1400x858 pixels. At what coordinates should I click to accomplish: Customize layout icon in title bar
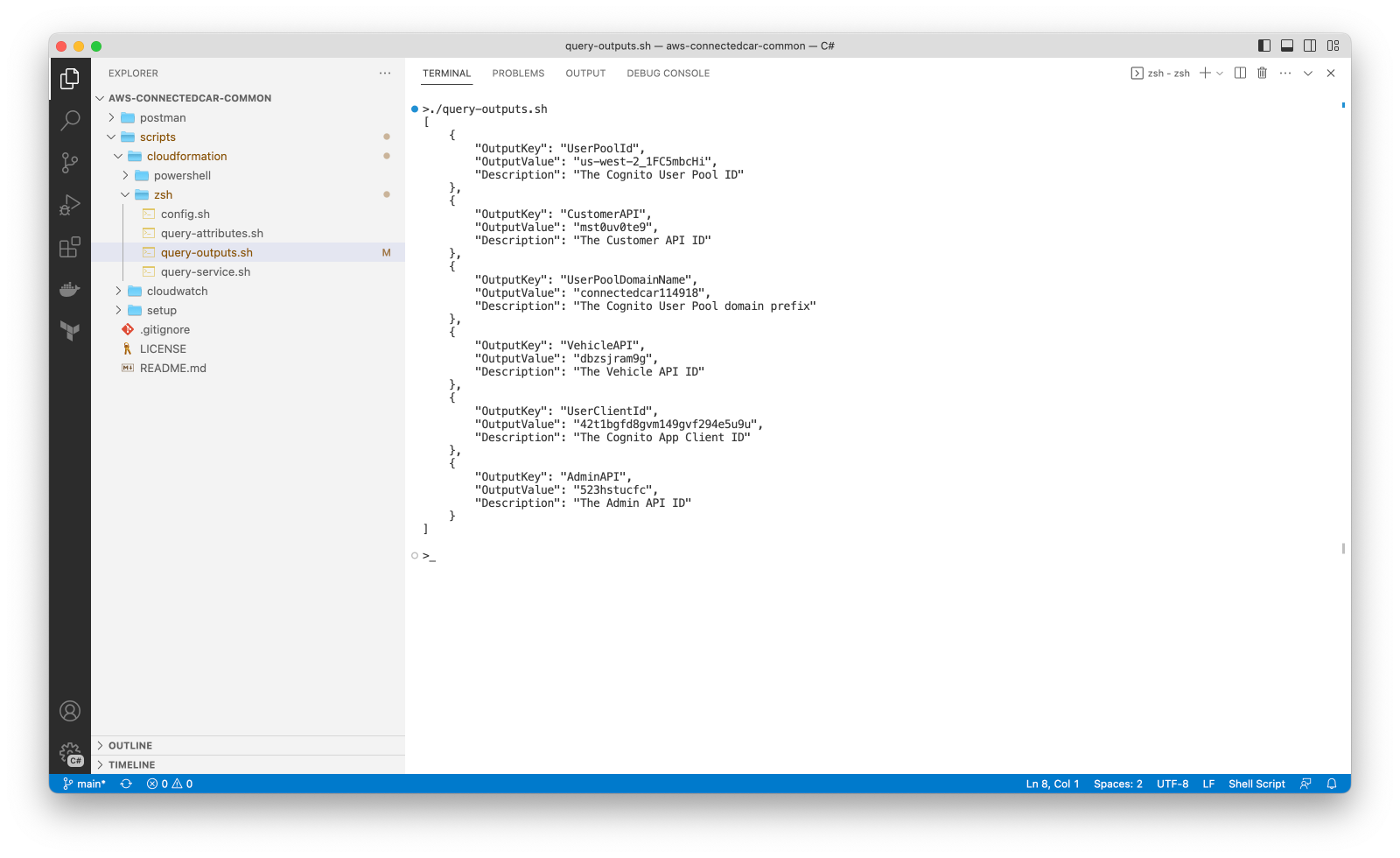pyautogui.click(x=1333, y=46)
